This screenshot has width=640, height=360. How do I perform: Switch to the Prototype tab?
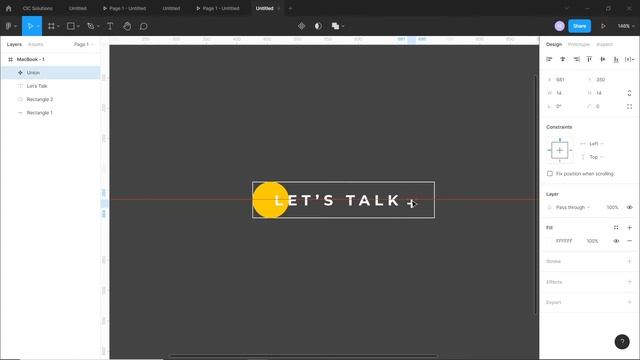click(579, 44)
